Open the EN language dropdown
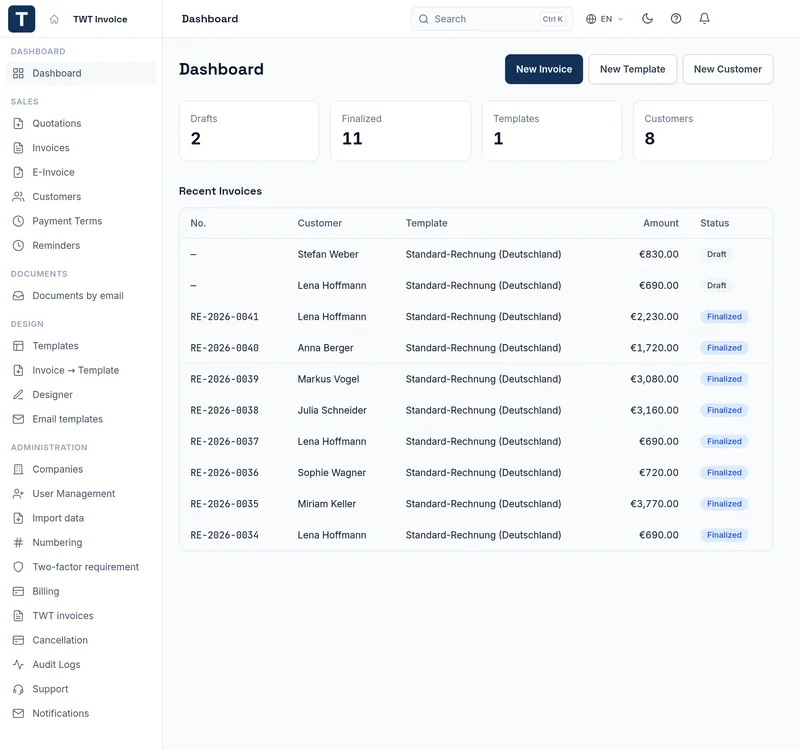The image size is (800, 750). (x=605, y=19)
